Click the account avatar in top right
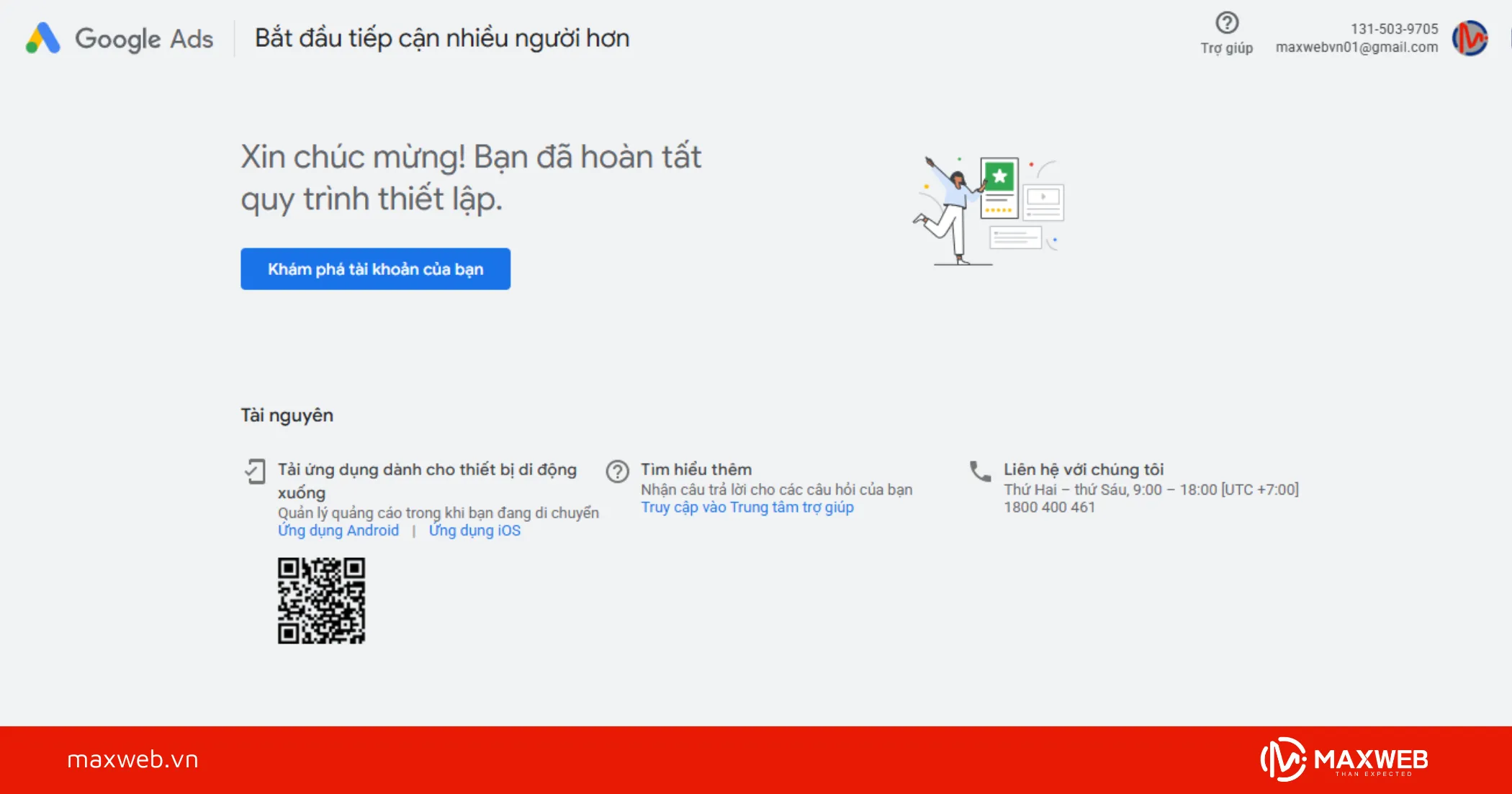 (1469, 38)
